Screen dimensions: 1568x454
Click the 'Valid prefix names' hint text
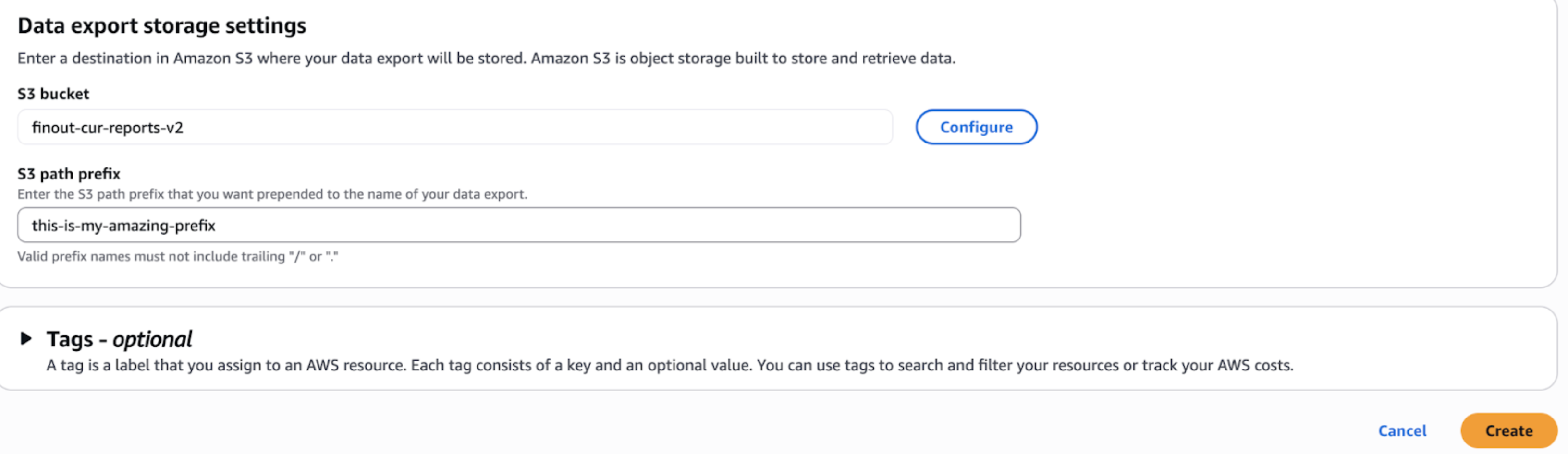pyautogui.click(x=177, y=256)
